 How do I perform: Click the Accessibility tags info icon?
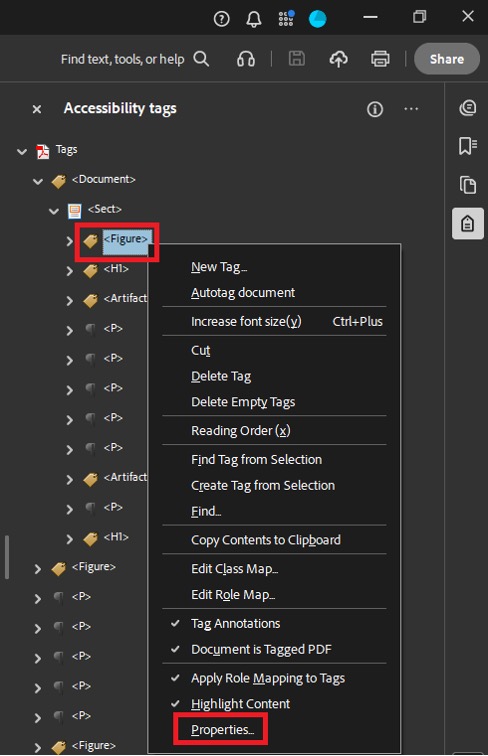pyautogui.click(x=375, y=109)
